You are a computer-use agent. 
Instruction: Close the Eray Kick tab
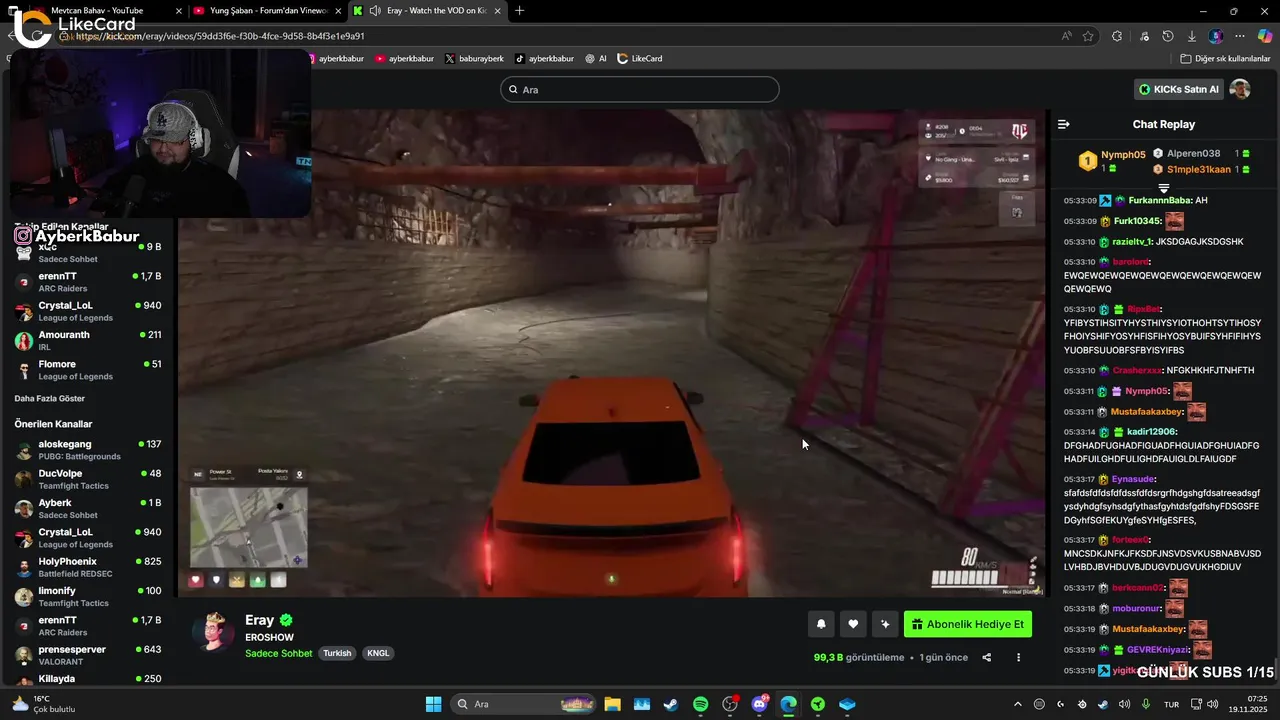499,11
